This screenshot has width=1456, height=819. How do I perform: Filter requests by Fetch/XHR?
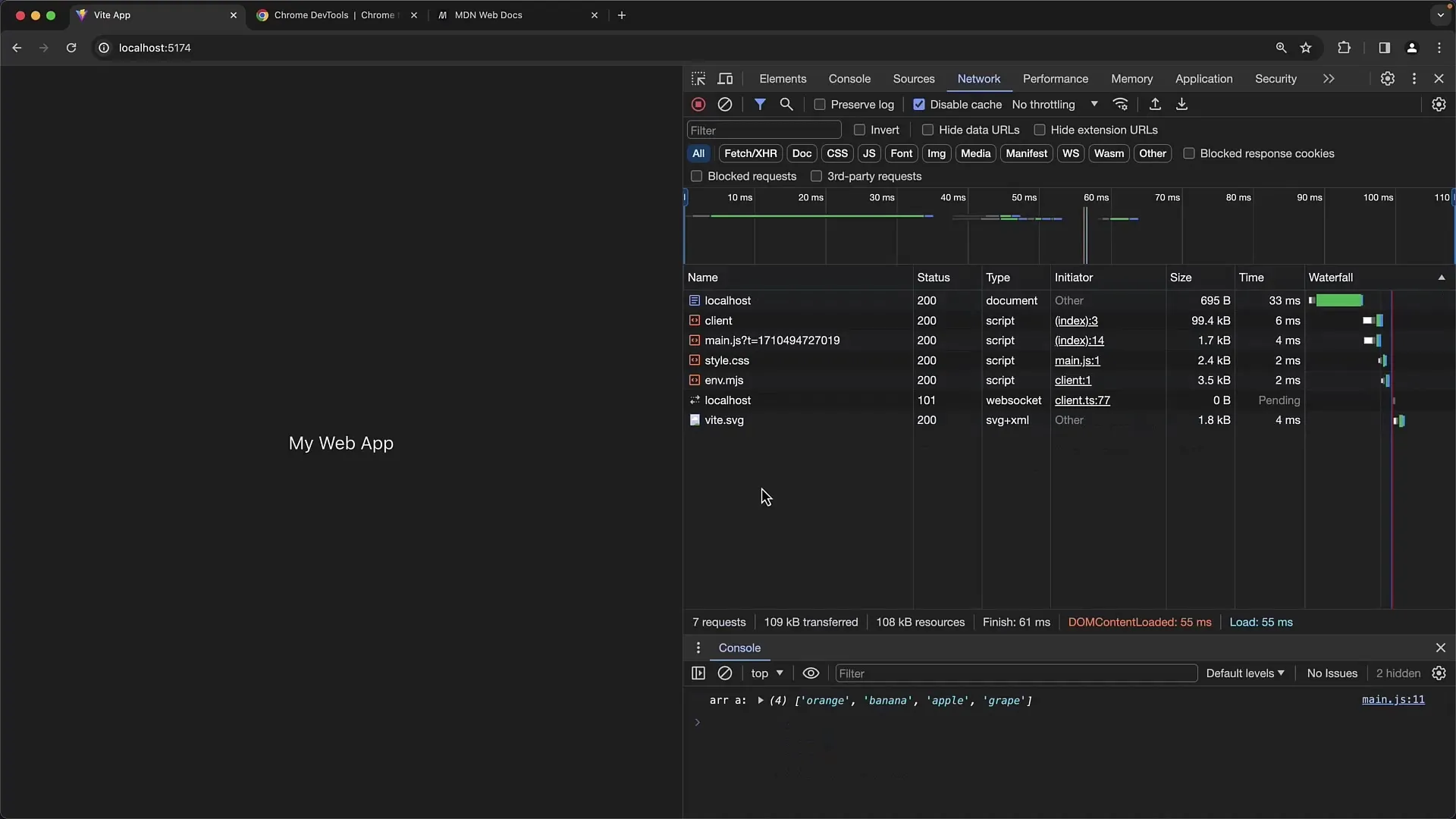[x=751, y=153]
